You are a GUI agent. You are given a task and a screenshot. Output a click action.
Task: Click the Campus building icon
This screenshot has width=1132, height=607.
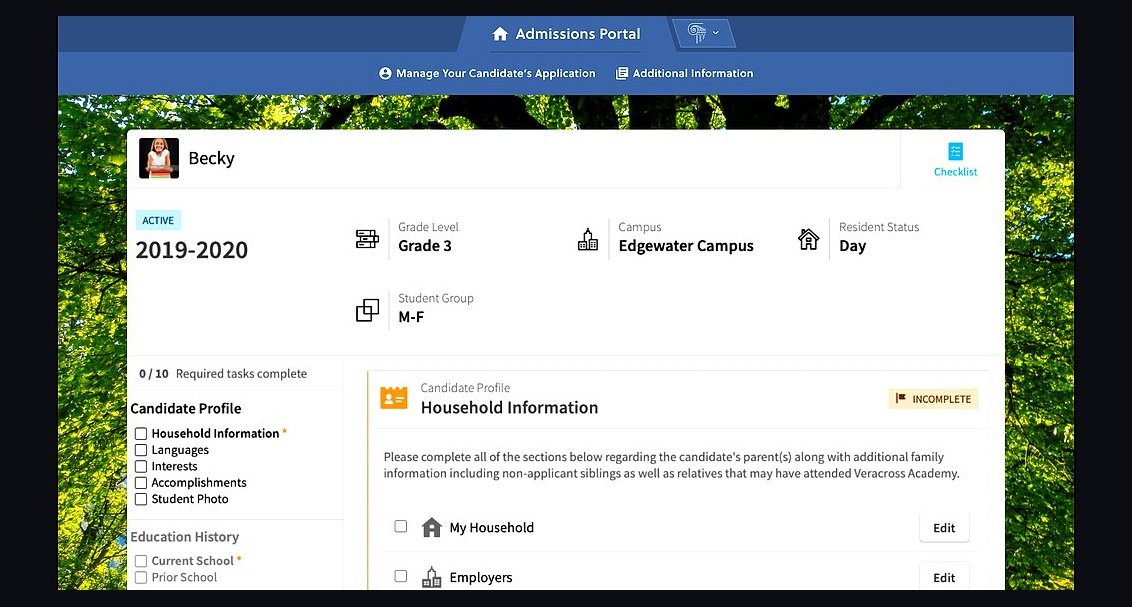[x=588, y=239]
